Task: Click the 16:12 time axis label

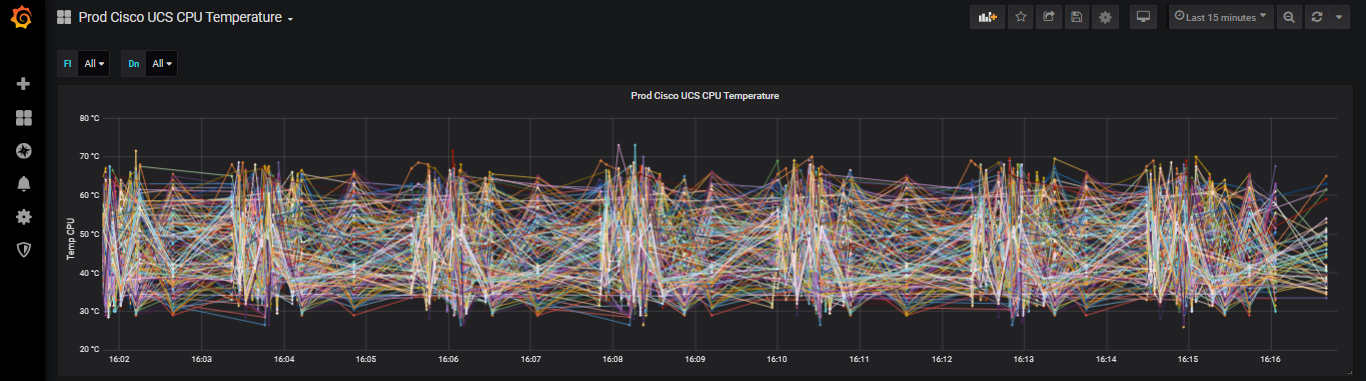Action: click(941, 358)
